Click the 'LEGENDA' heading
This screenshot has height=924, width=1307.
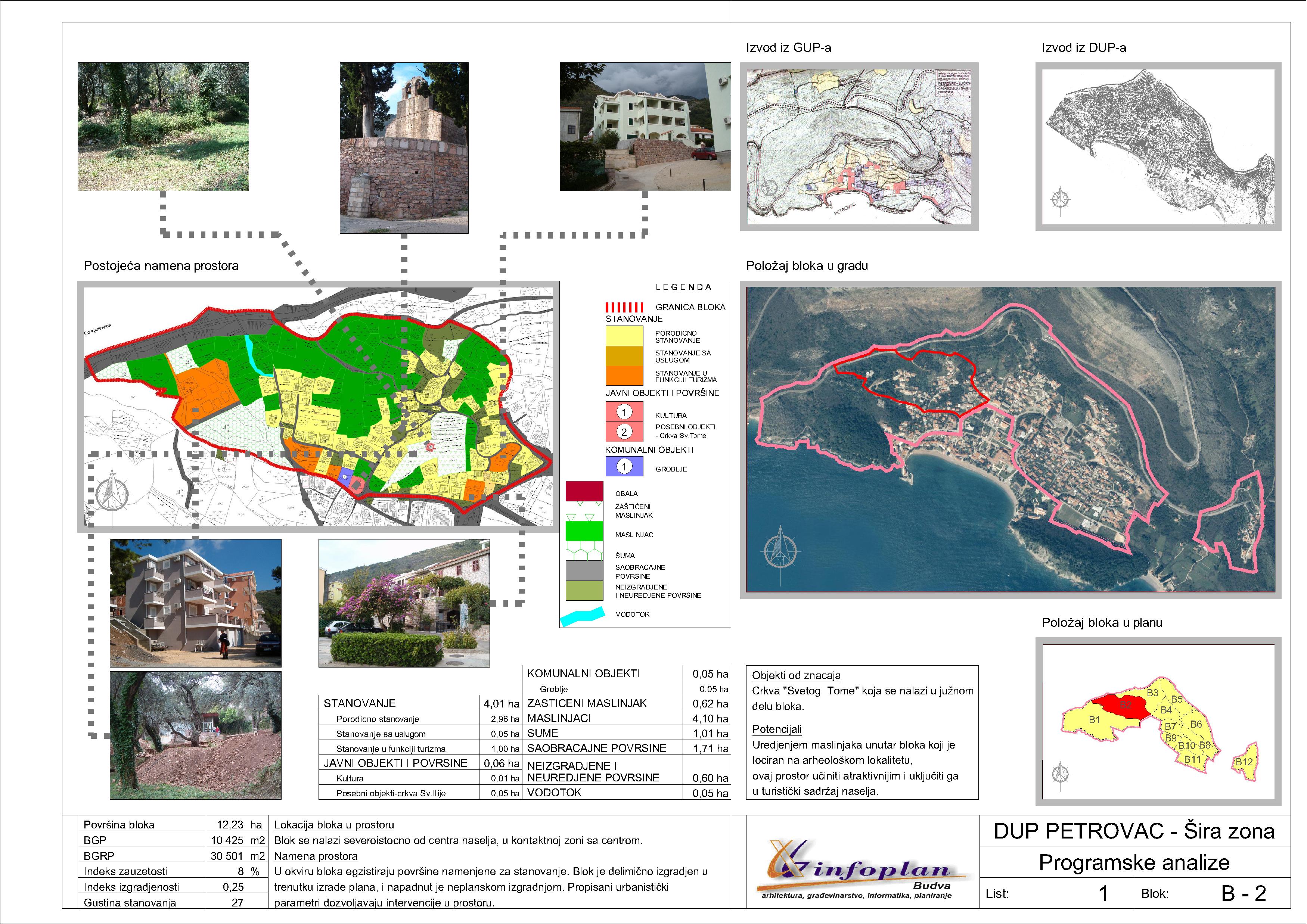click(683, 287)
